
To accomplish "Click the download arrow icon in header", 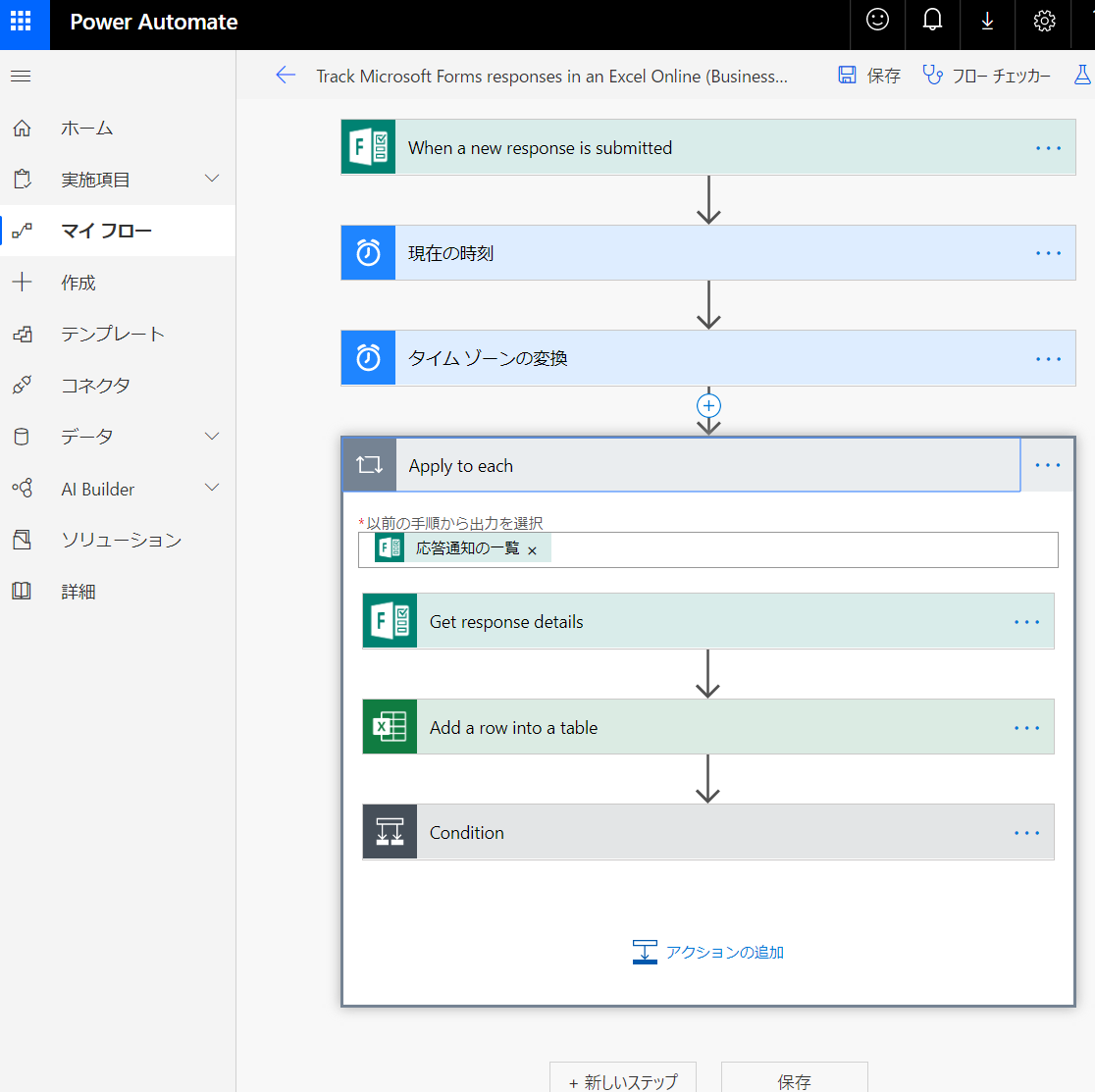I will (x=987, y=21).
